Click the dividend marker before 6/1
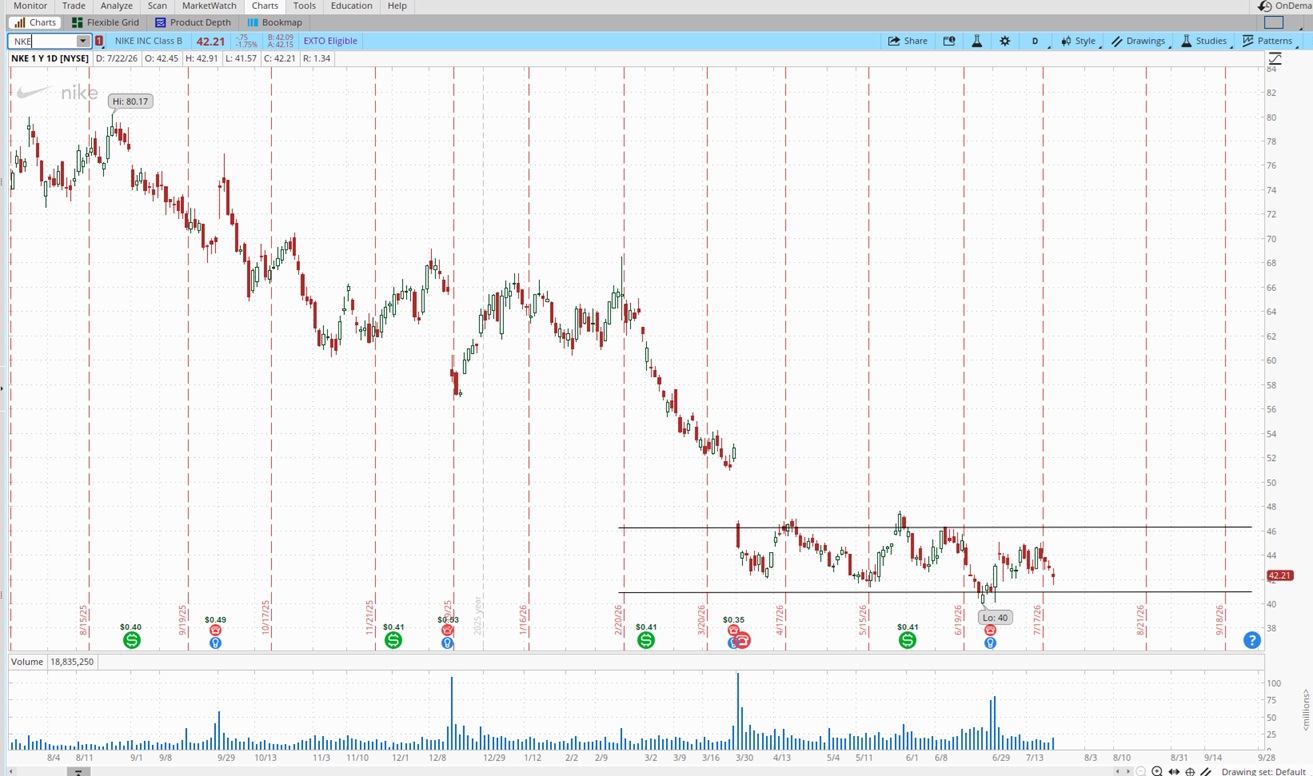 (907, 640)
